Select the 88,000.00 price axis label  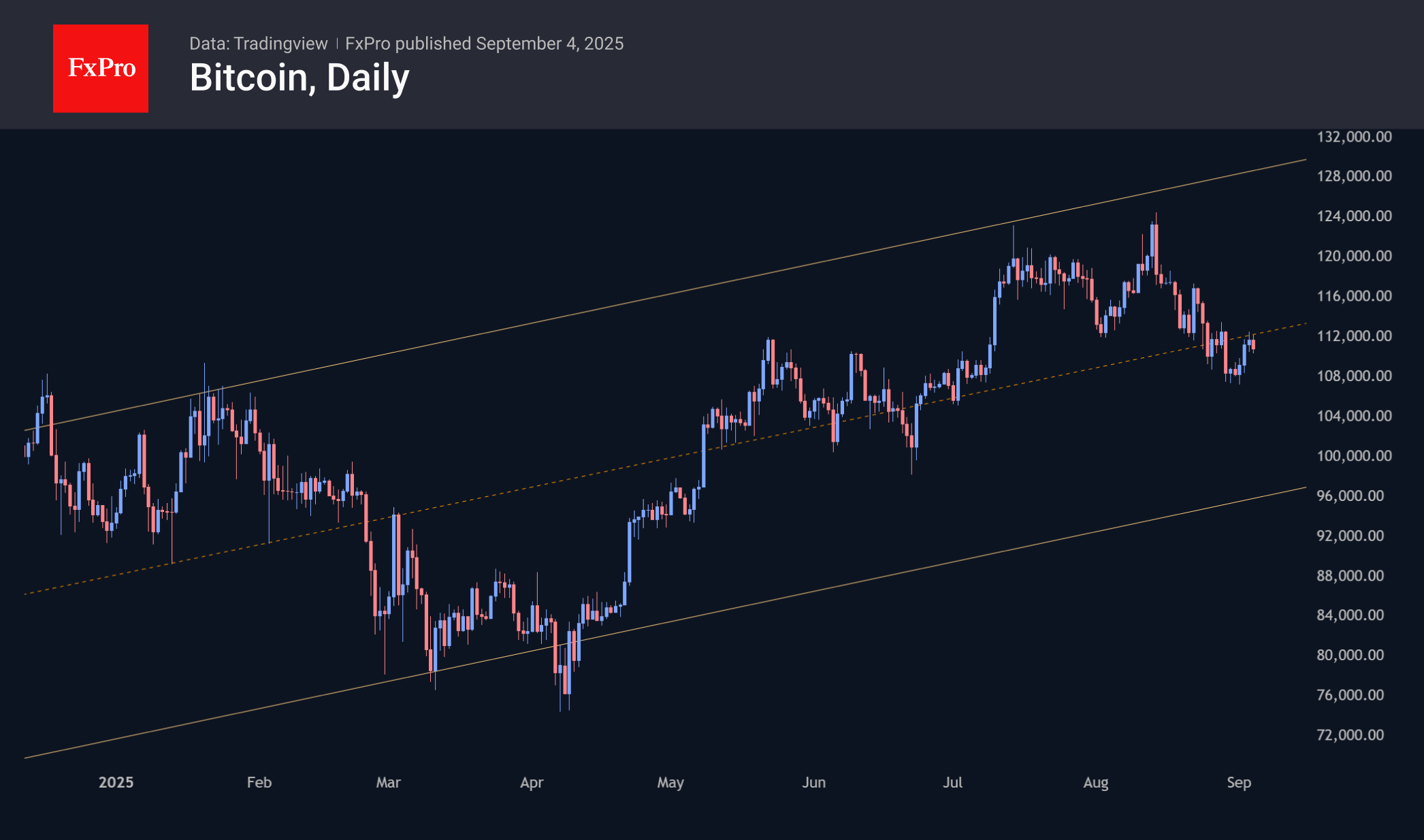pyautogui.click(x=1350, y=576)
